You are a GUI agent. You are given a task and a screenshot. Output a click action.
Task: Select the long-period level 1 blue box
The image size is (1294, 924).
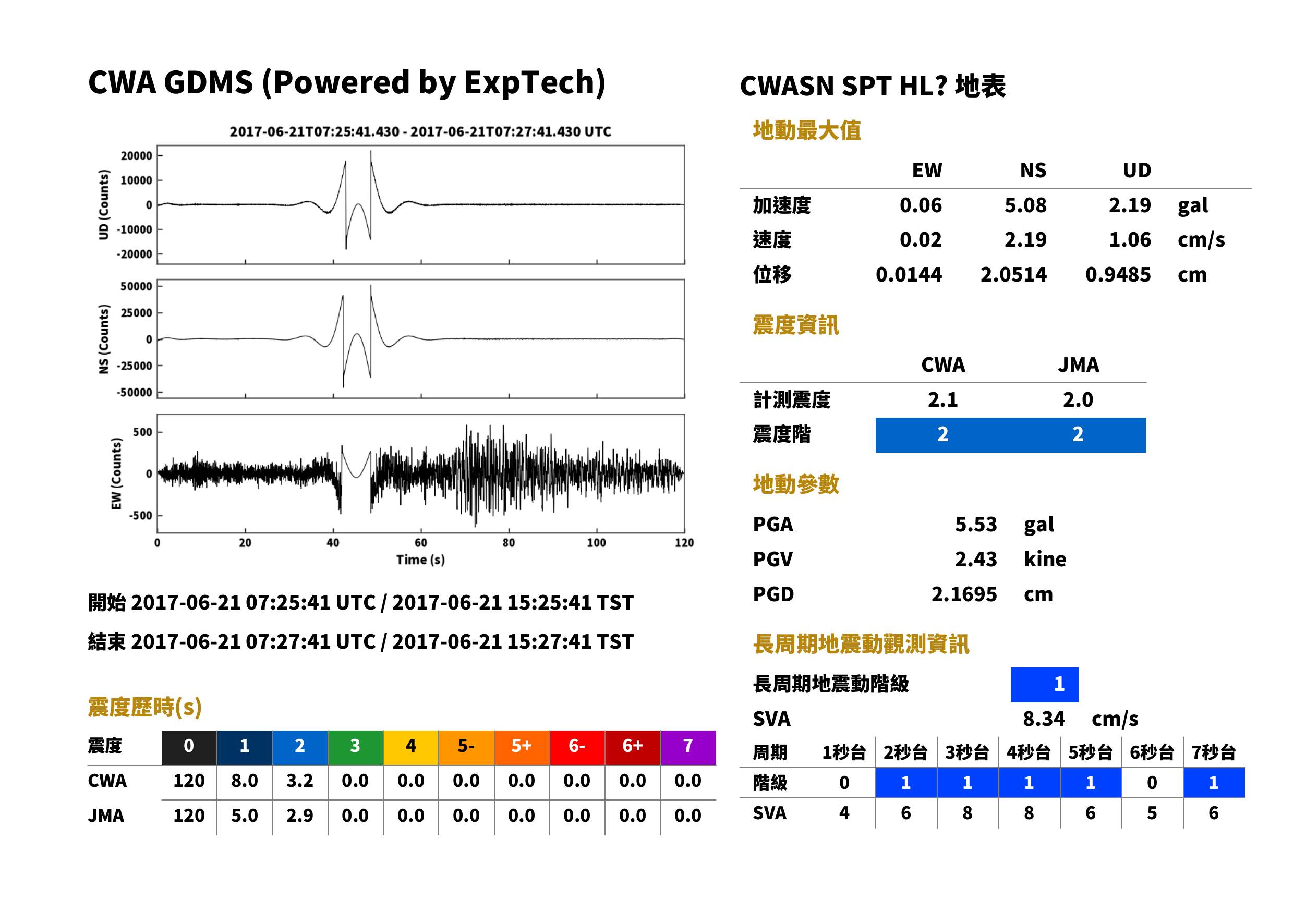1044,685
